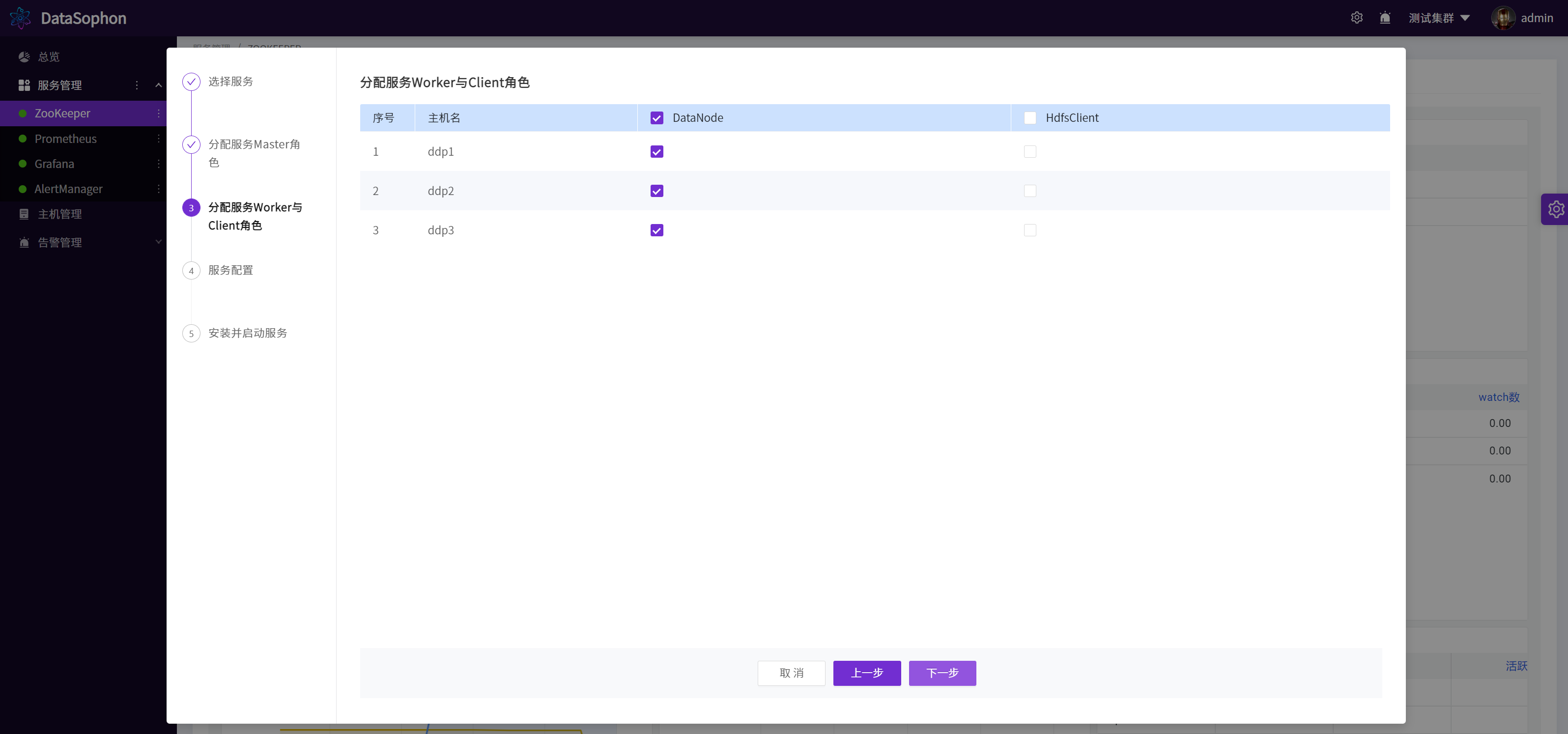
Task: Click the 选择服务 step label
Action: pyautogui.click(x=230, y=82)
